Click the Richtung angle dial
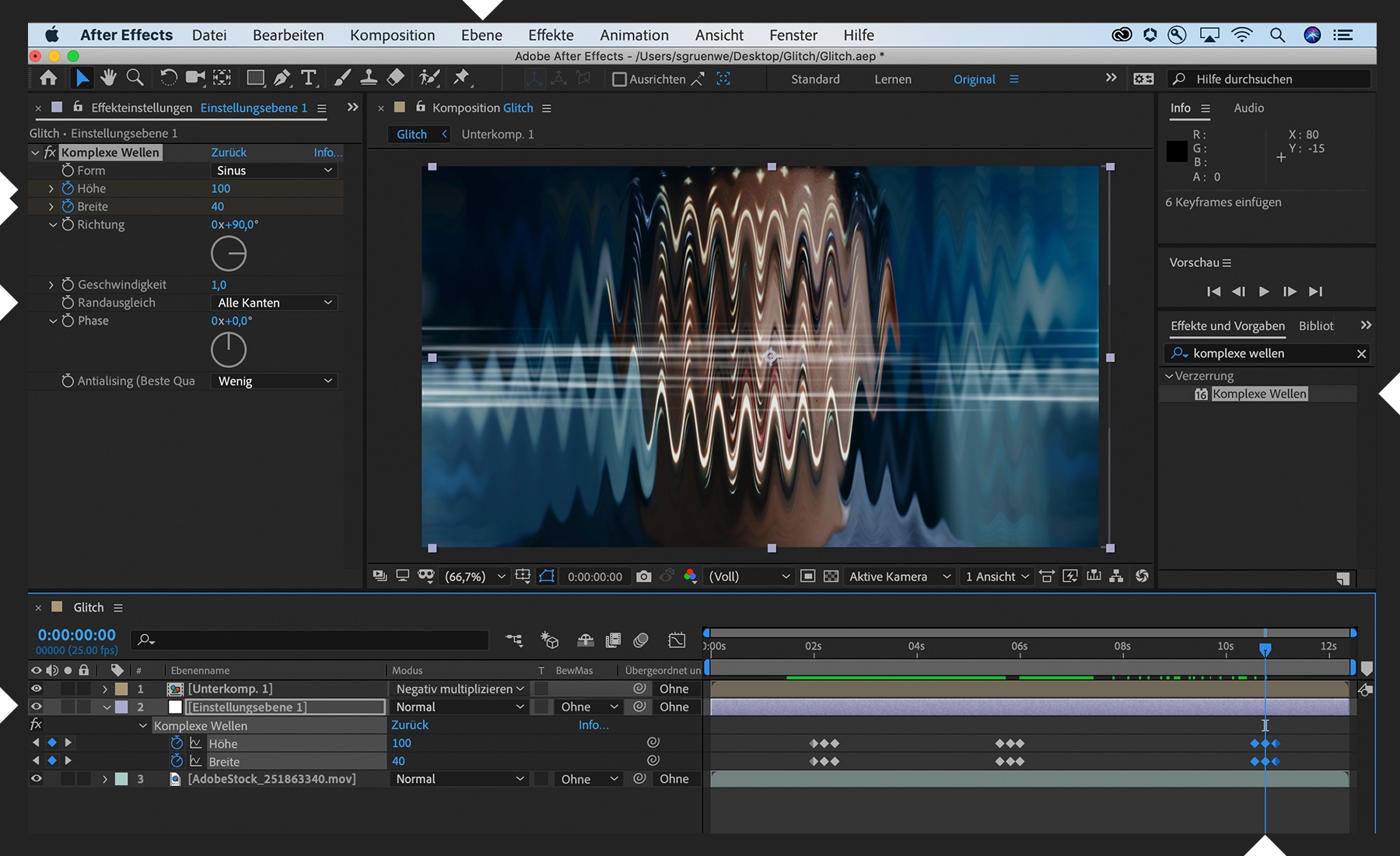 coord(229,254)
